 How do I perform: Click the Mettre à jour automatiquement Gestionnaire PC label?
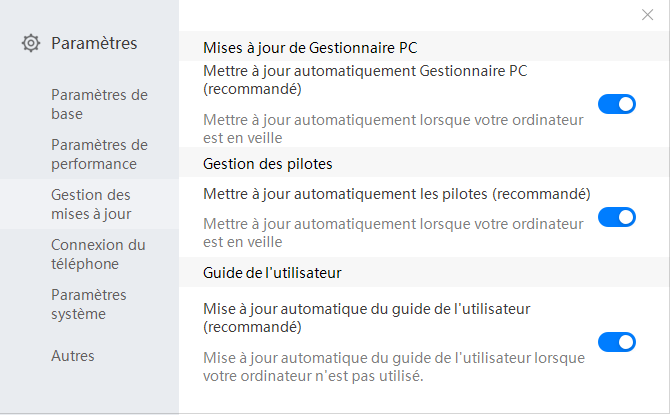(379, 80)
